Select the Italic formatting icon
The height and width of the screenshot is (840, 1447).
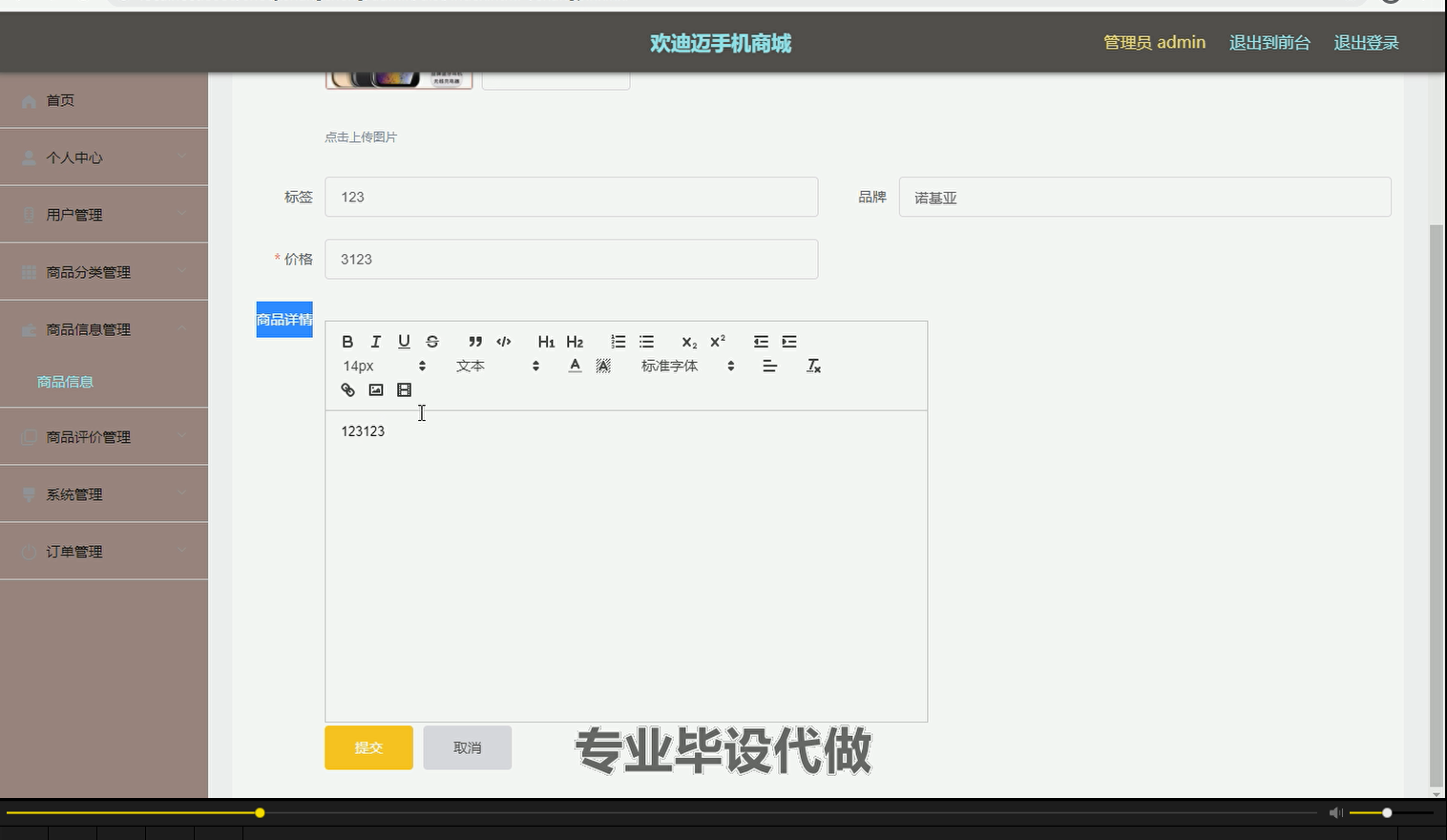coord(375,341)
